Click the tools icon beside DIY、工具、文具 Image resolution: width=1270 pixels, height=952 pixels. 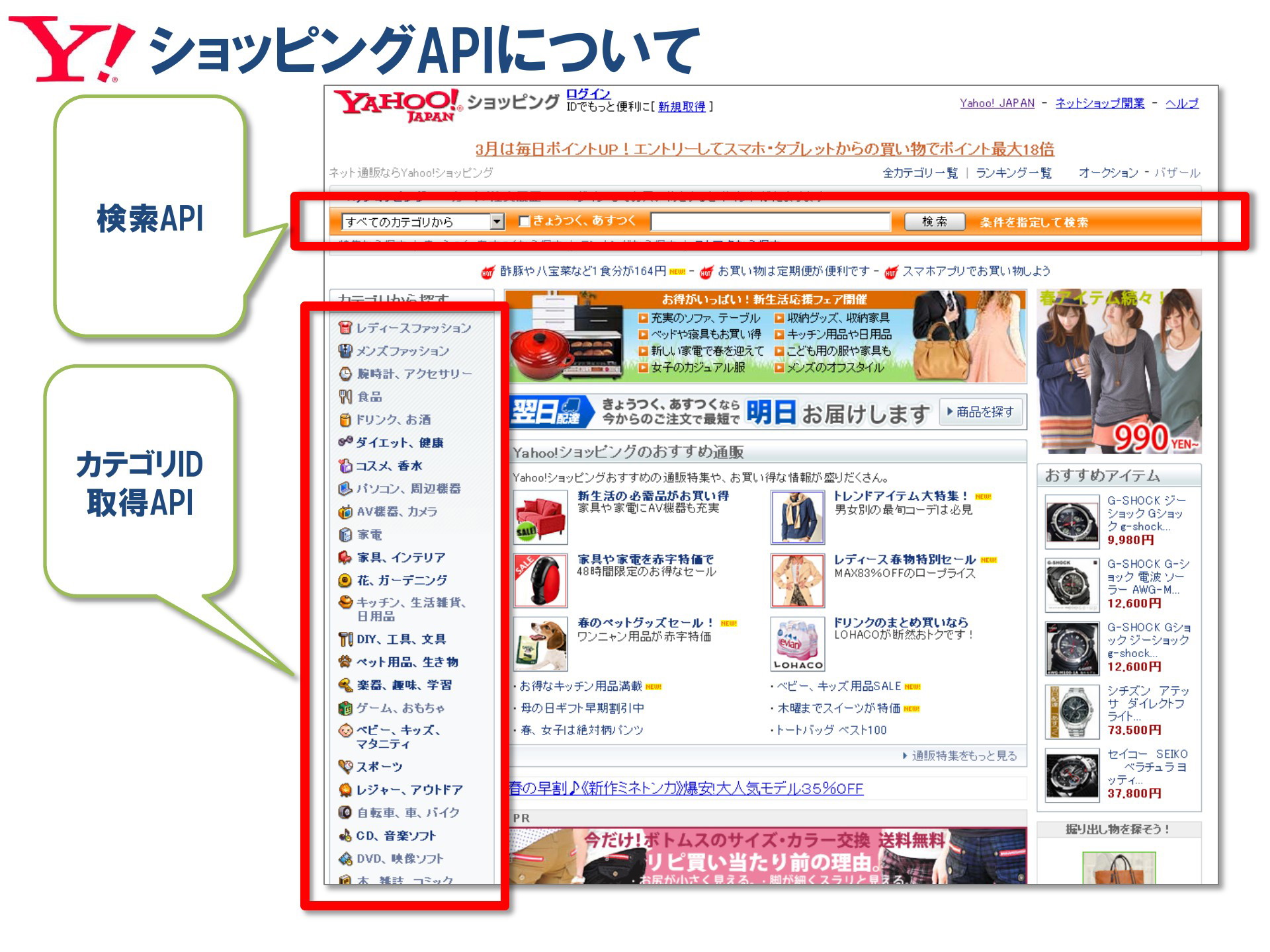(345, 639)
